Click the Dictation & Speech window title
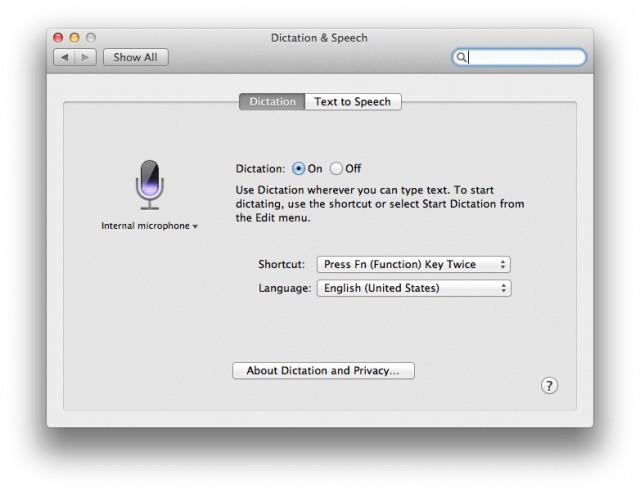640x492 pixels. [319, 38]
